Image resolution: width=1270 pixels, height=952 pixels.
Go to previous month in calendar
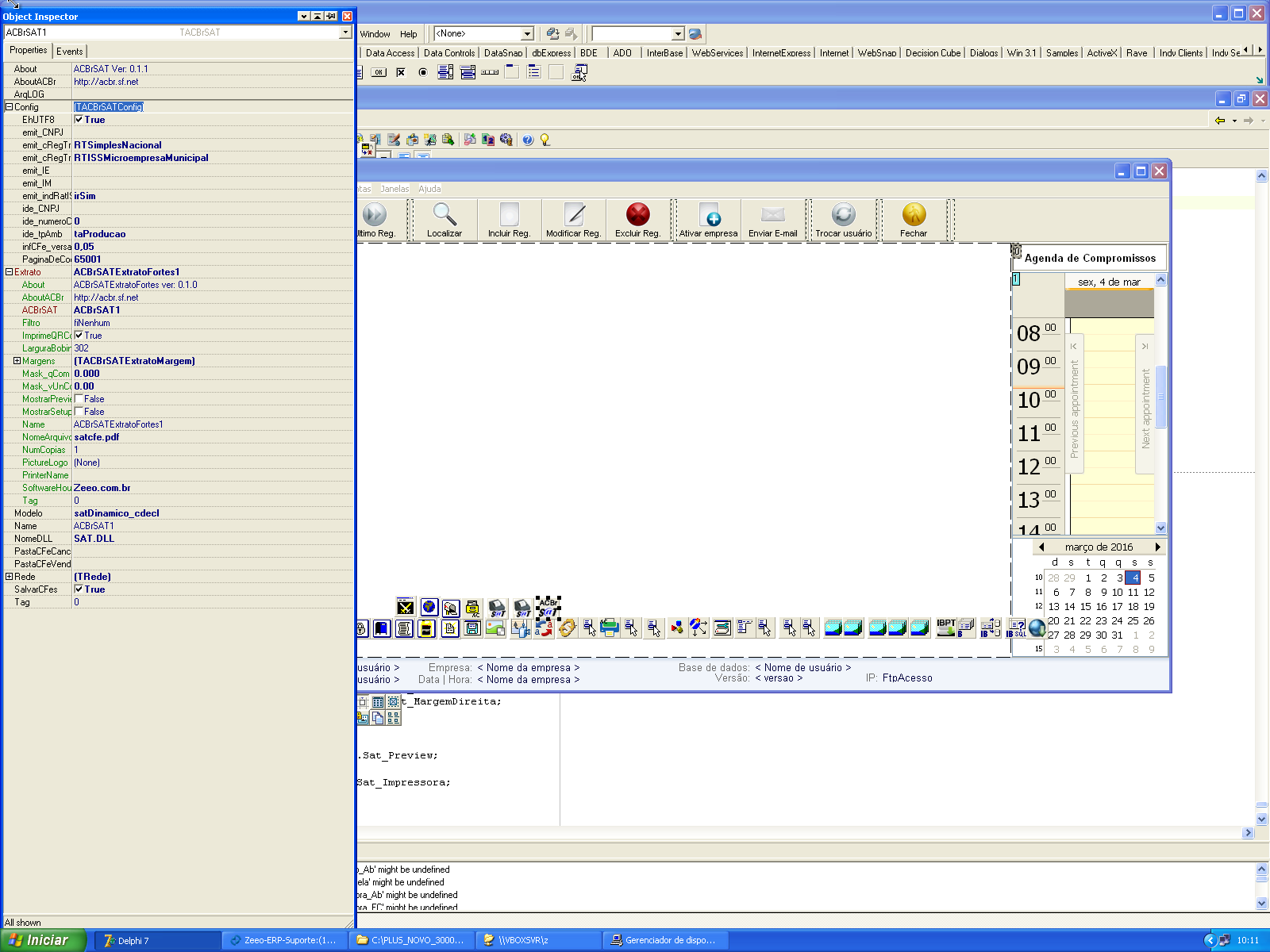point(1041,547)
